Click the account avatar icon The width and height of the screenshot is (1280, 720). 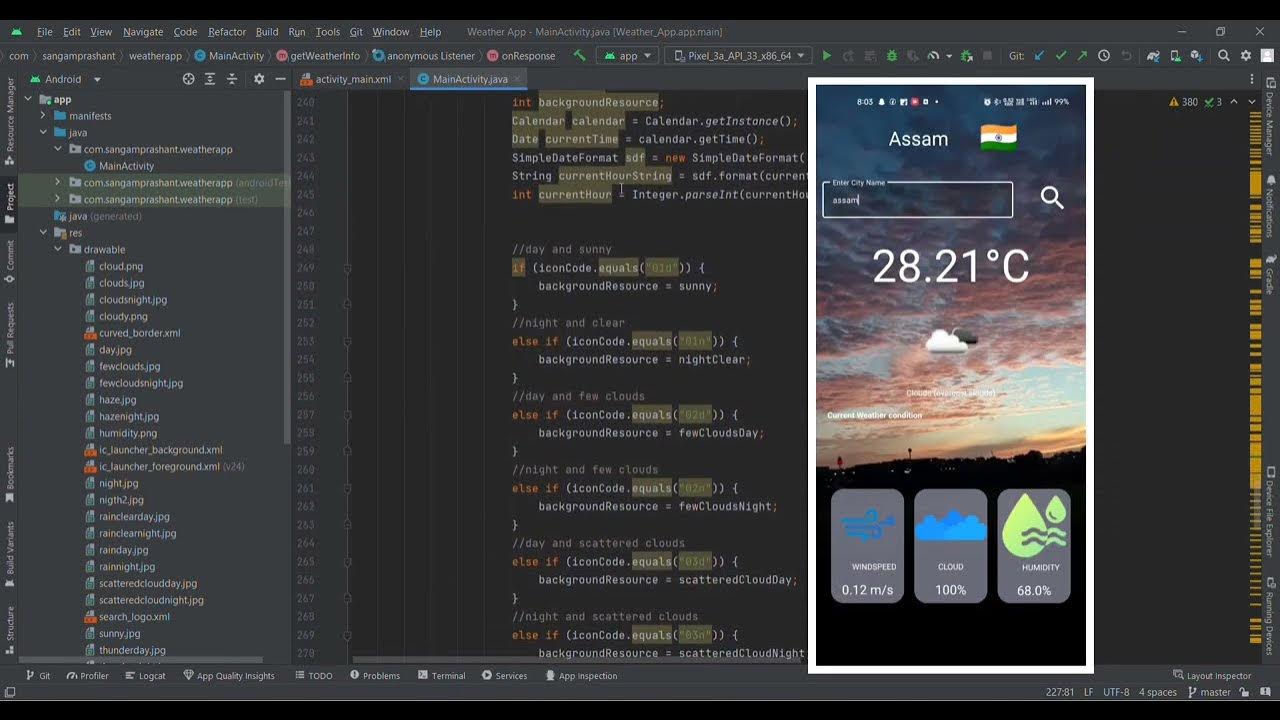(x=1267, y=56)
